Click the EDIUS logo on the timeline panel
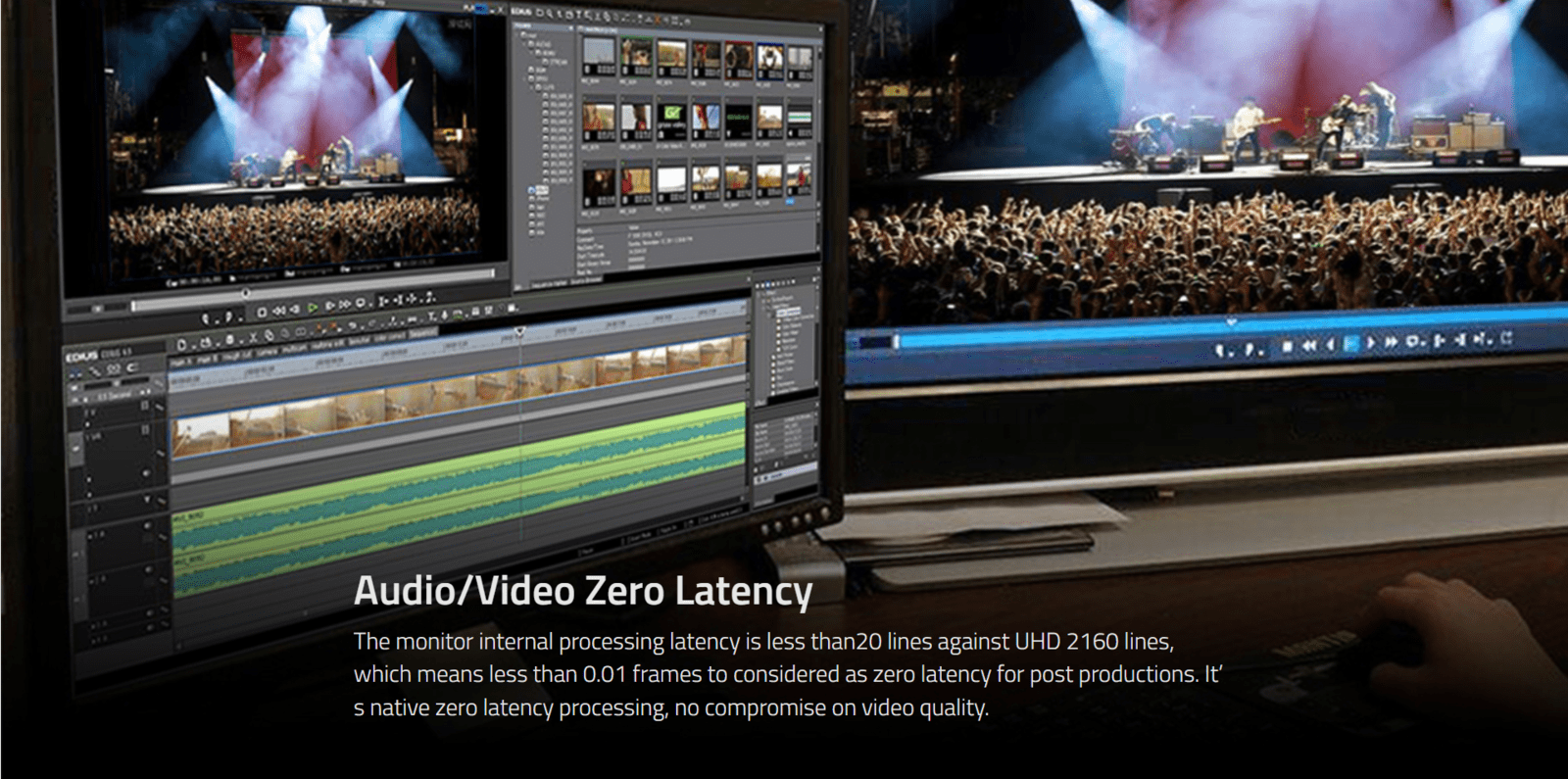Screen dimensions: 1568x779 pos(82,355)
